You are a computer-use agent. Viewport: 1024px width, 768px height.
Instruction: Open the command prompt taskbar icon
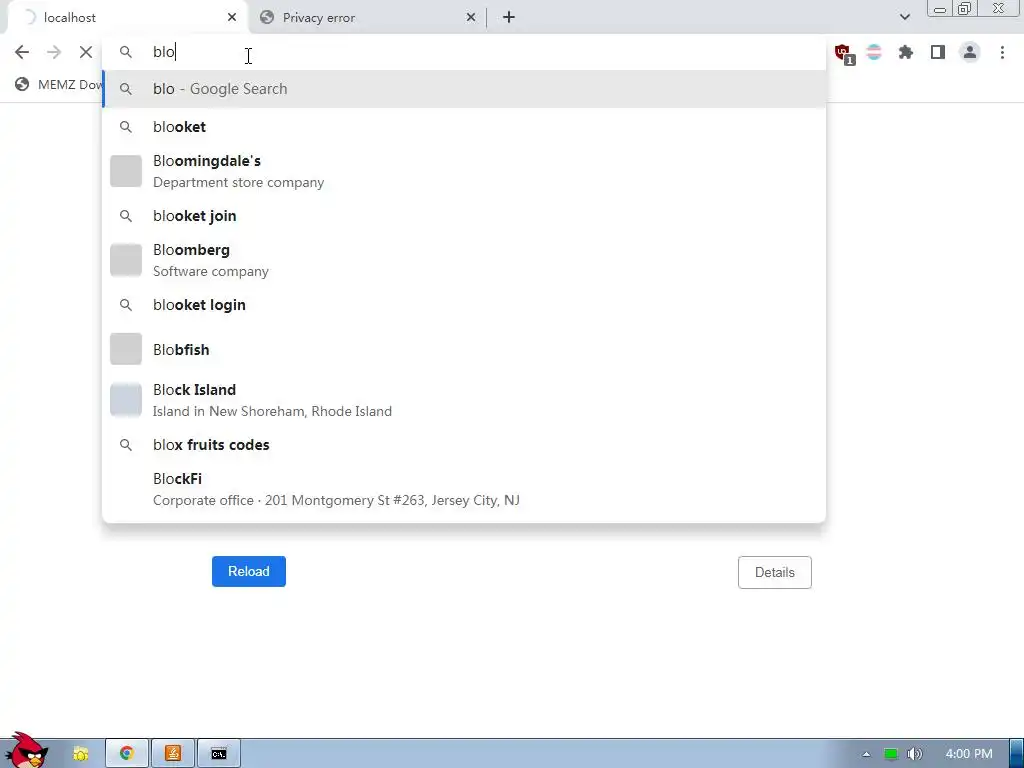point(219,753)
